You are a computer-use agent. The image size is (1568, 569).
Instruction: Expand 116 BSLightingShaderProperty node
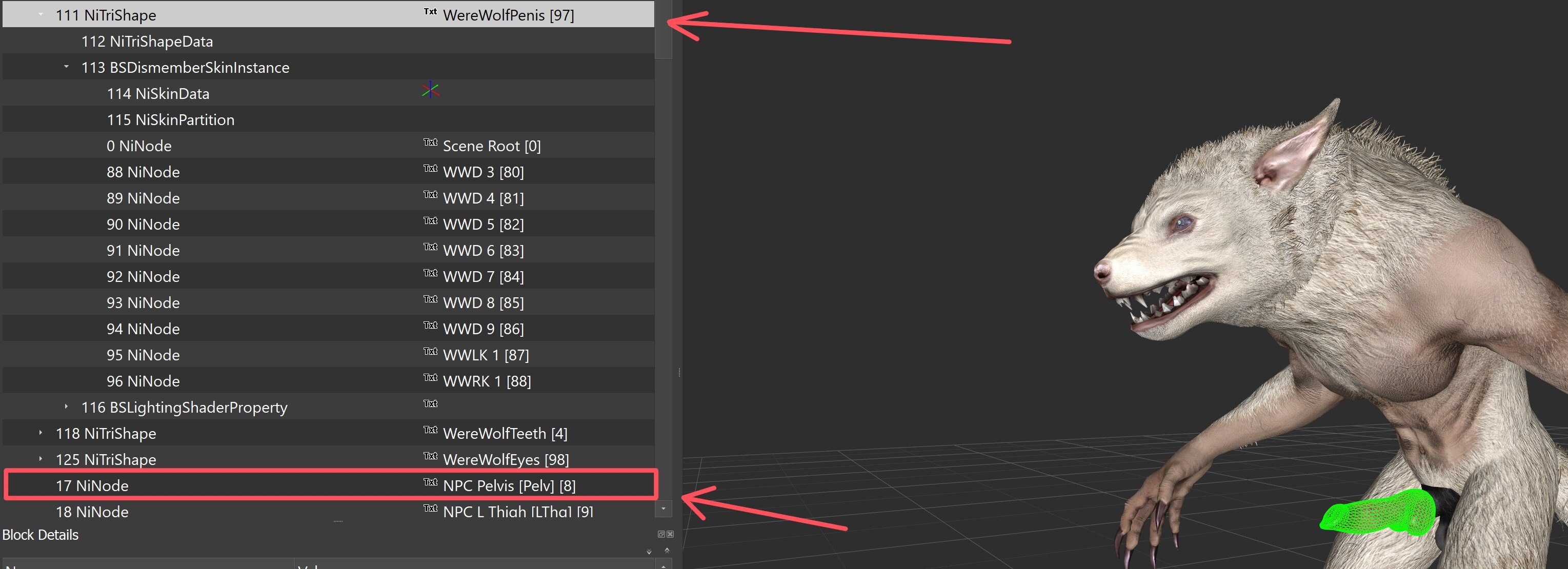click(x=66, y=407)
